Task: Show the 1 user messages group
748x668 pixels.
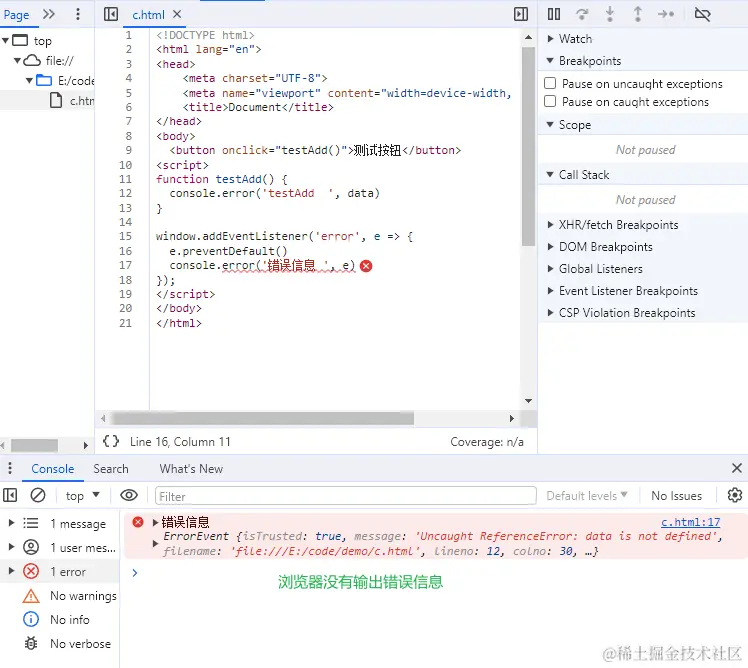Action: 60,547
